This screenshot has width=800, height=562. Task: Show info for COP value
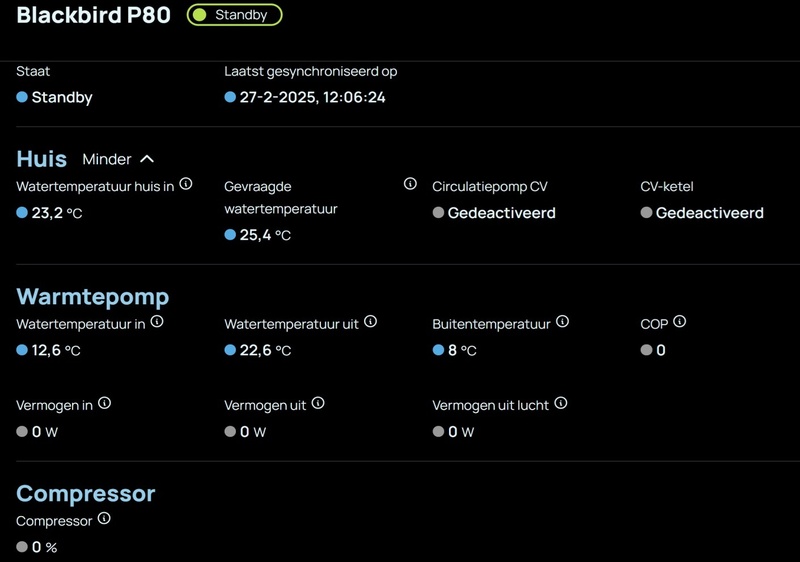pyautogui.click(x=680, y=322)
